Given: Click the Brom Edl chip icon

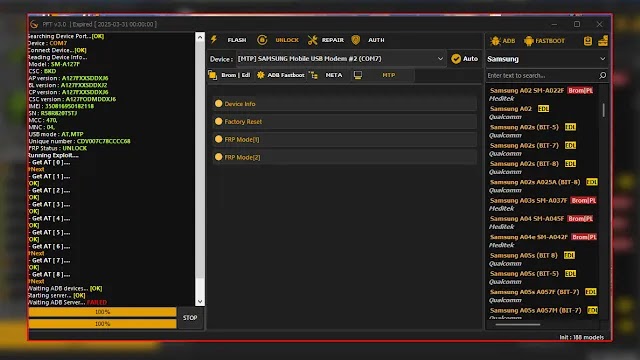Looking at the screenshot, I should click(212, 75).
